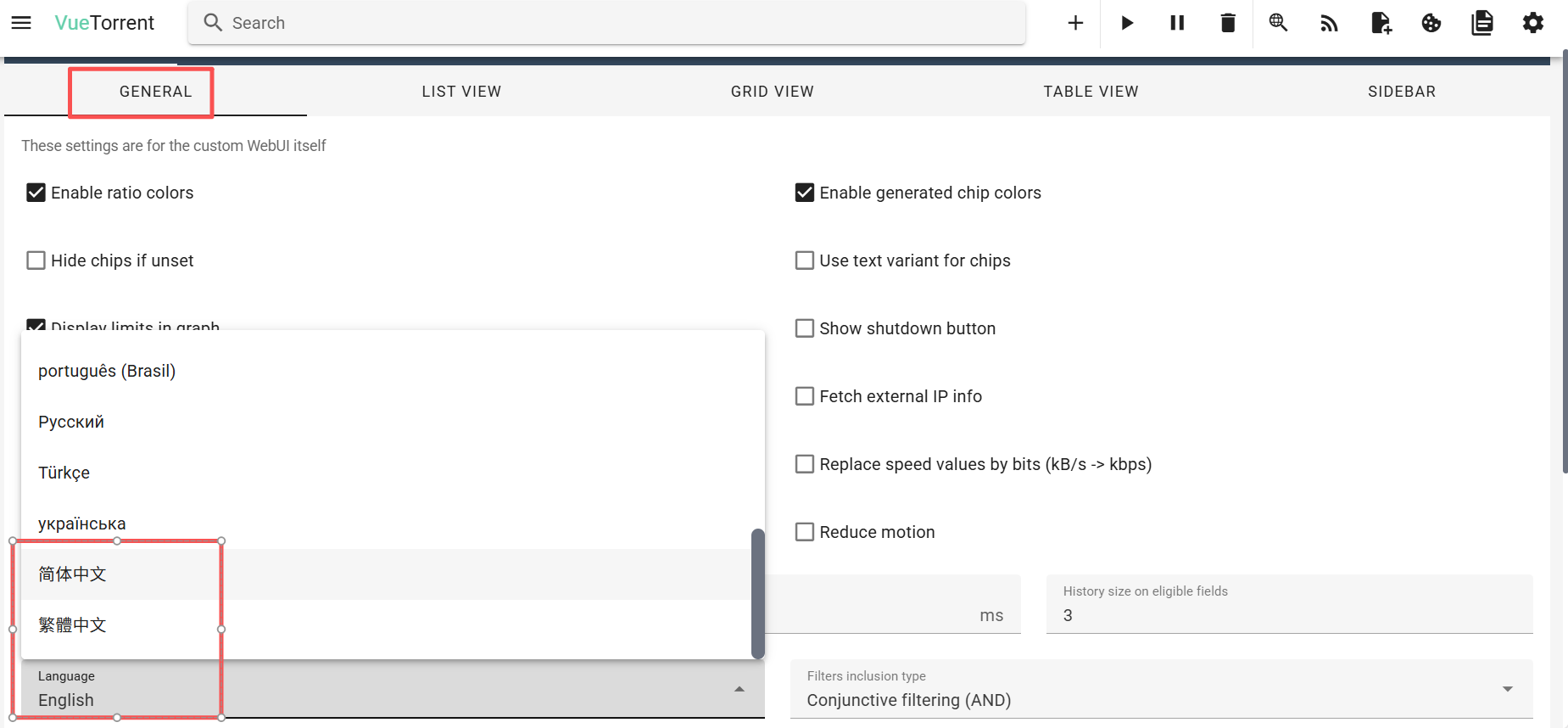Click the delete trash icon

pyautogui.click(x=1228, y=23)
